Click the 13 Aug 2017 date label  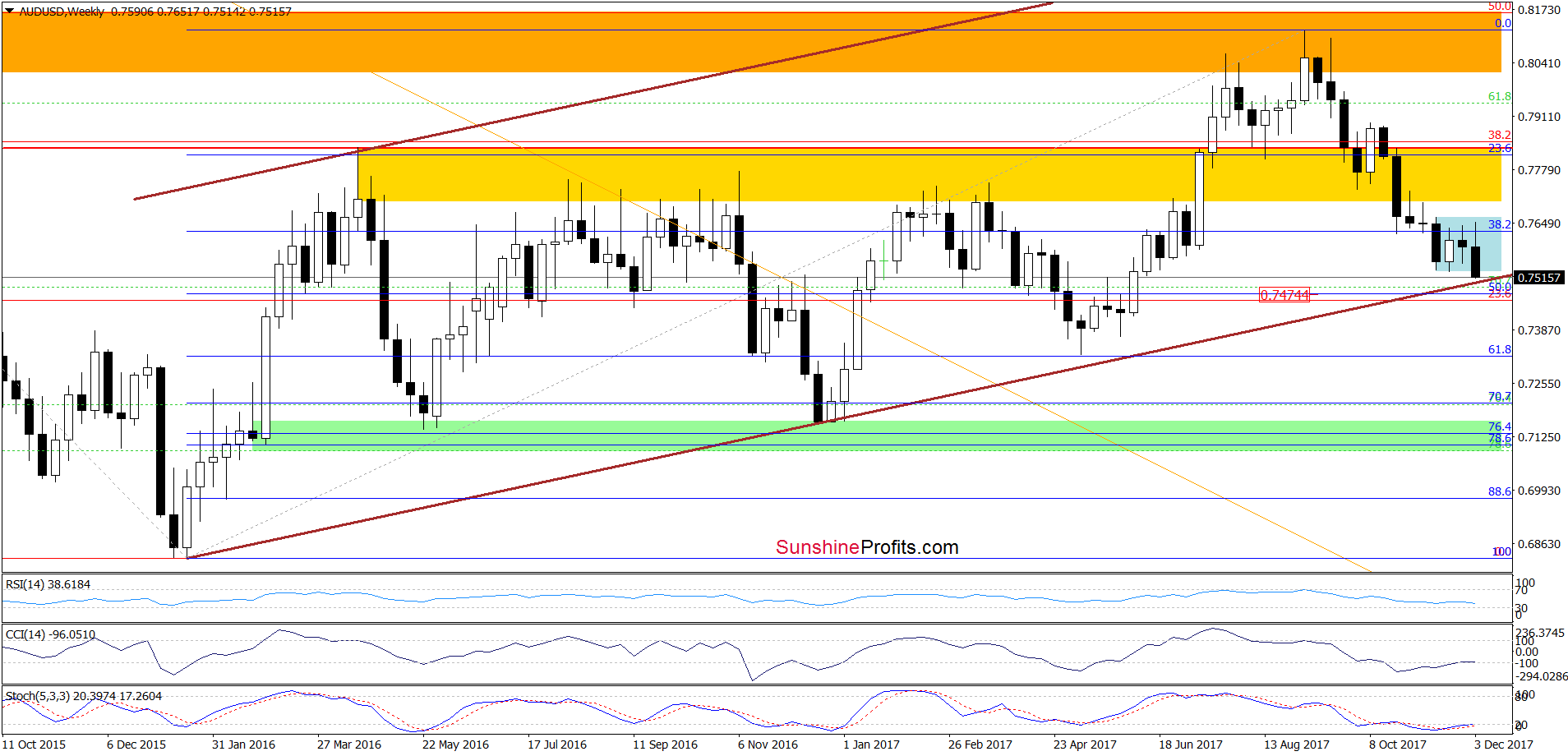1296,744
